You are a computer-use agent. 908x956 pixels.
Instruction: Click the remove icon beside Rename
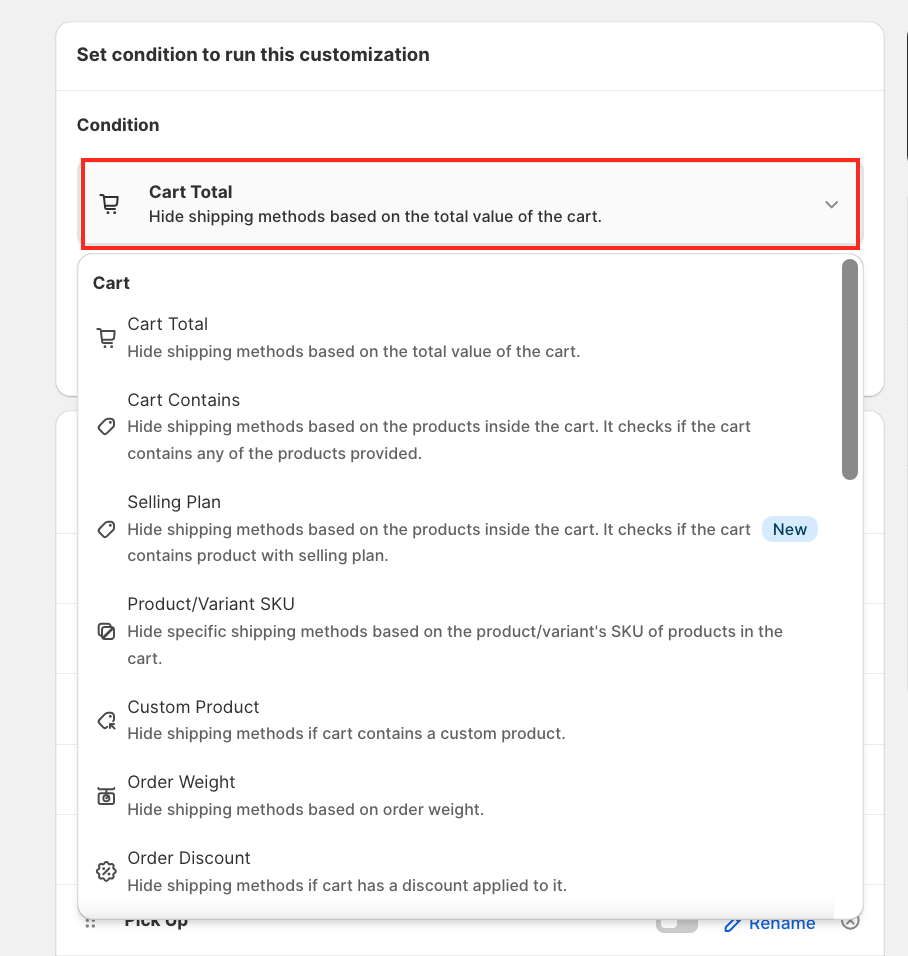[x=850, y=923]
